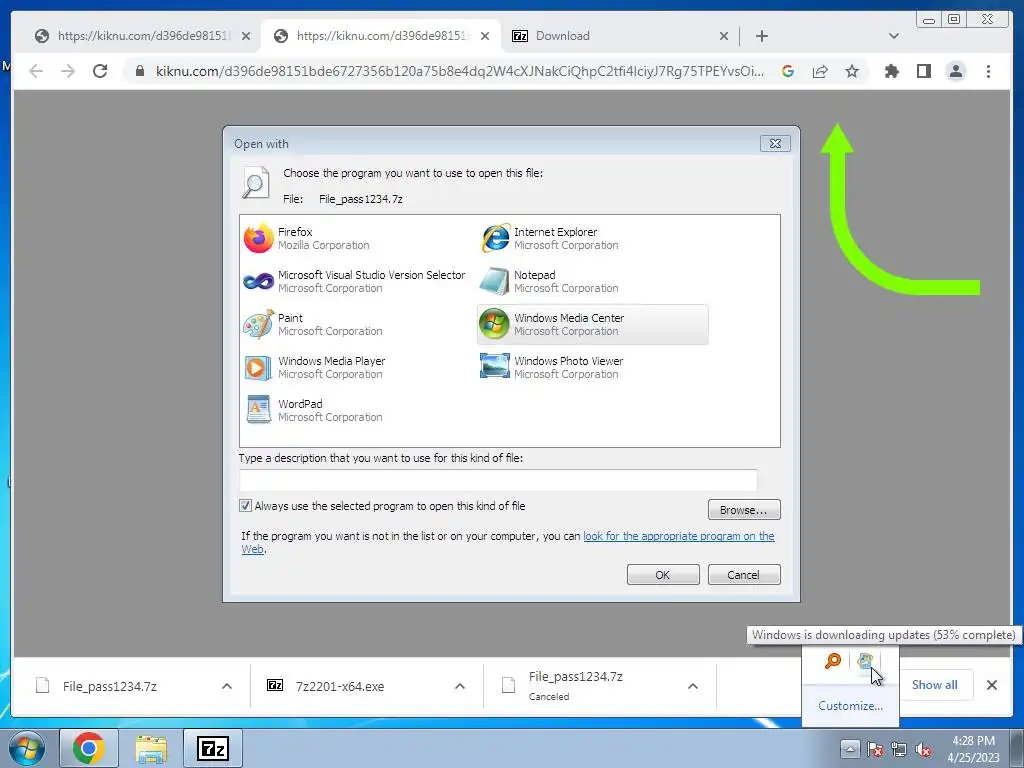The image size is (1024, 768).
Task: Toggle Chrome side panel
Action: 923,71
